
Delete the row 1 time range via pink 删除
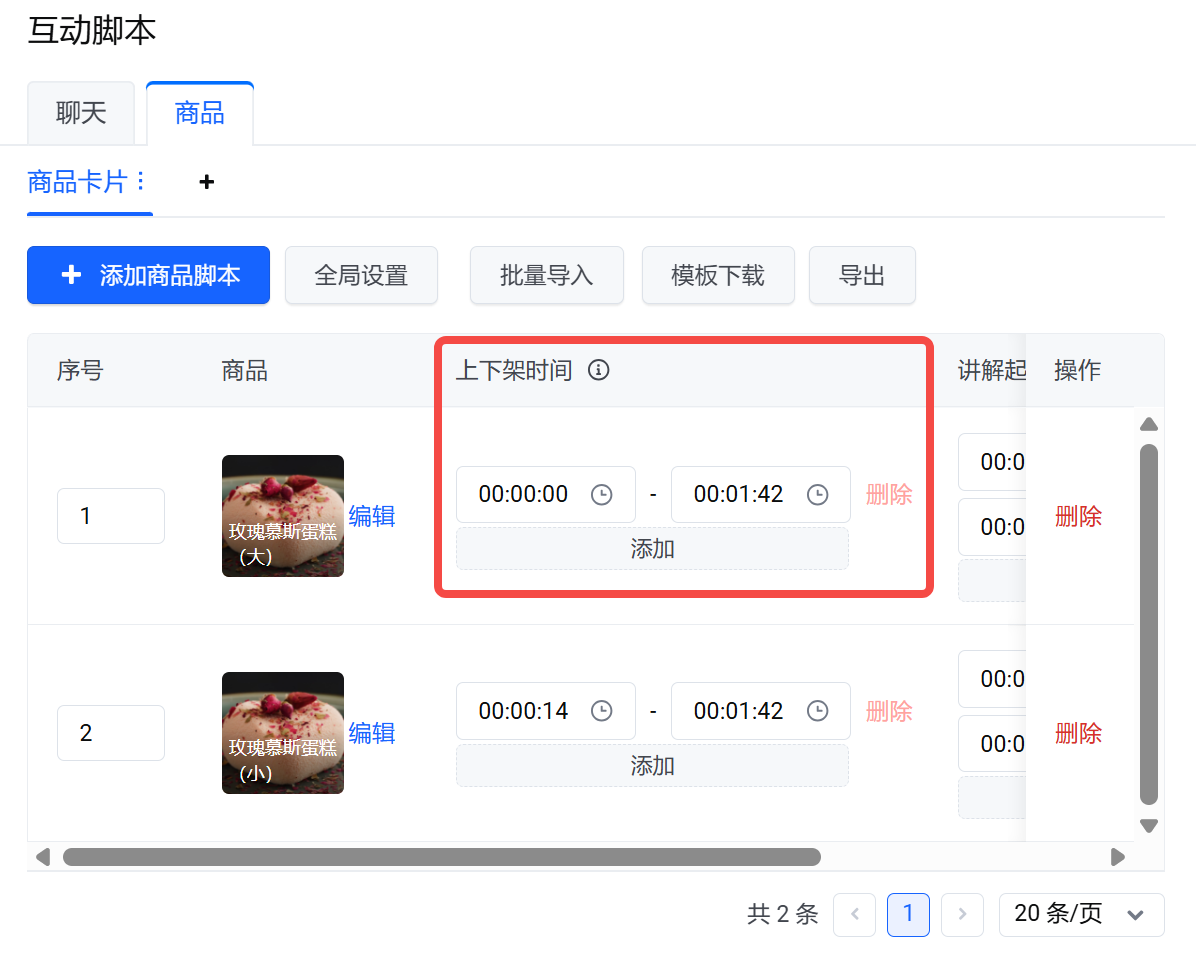(x=889, y=494)
